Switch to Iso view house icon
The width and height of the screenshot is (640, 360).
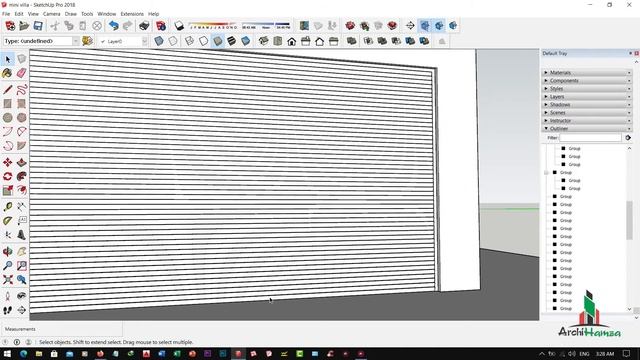click(x=263, y=41)
